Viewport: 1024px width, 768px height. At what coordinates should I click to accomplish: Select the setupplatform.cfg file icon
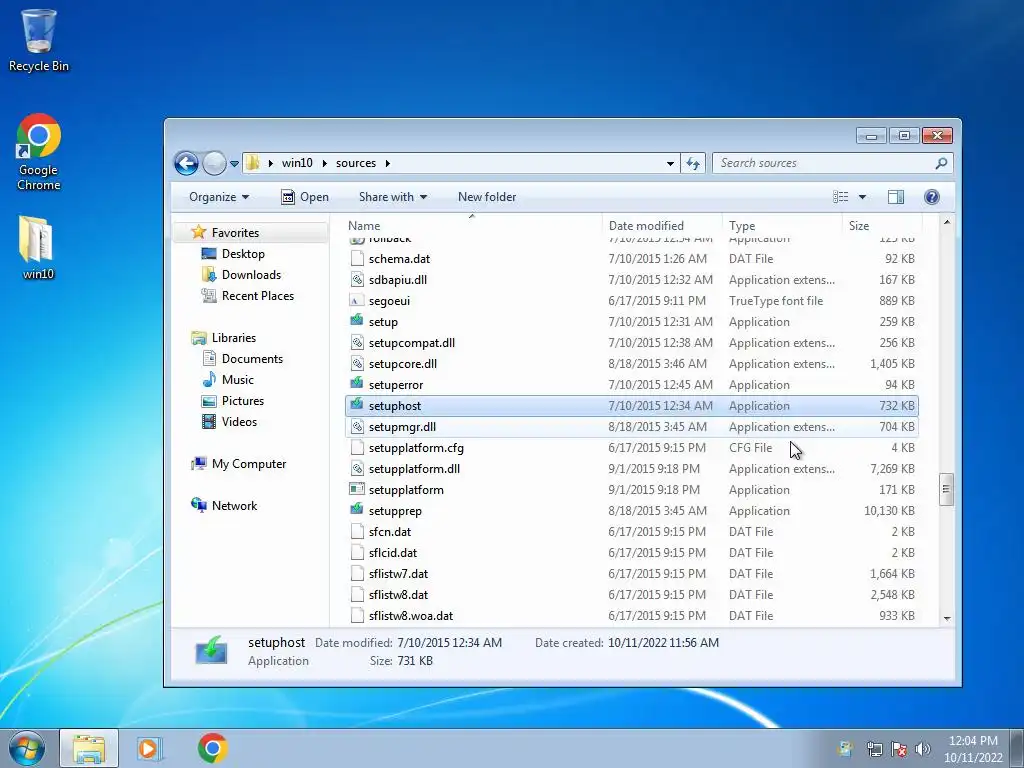[357, 448]
